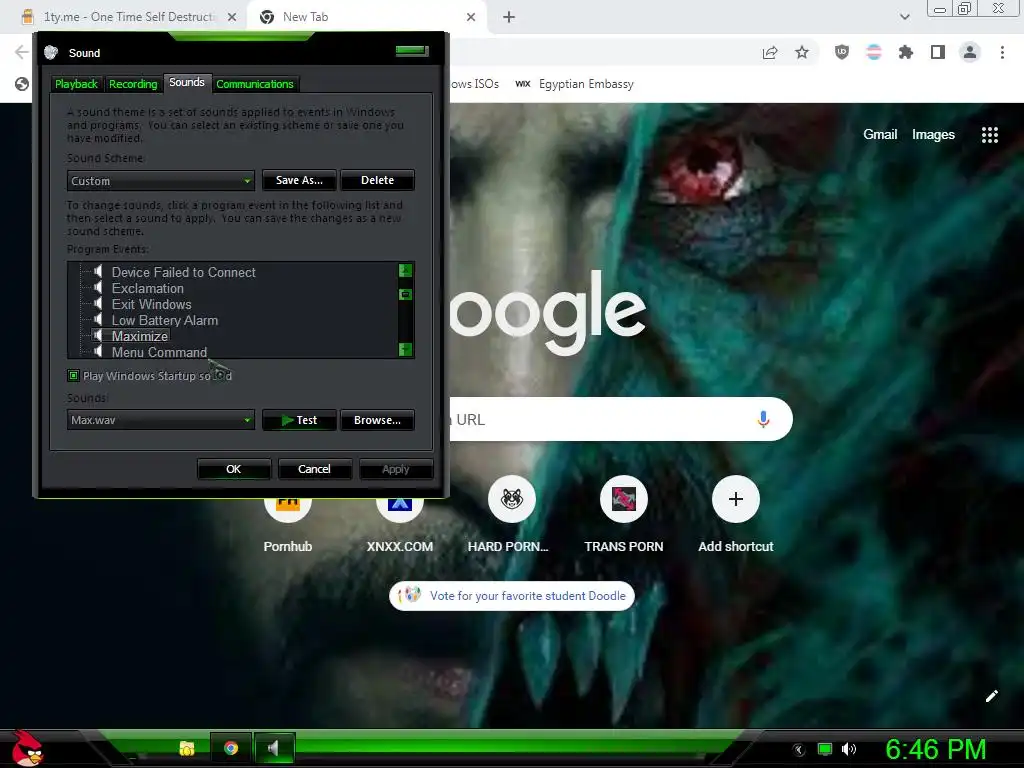Viewport: 1024px width, 768px height.
Task: Click the Sound dialog title icon
Action: pyautogui.click(x=51, y=53)
